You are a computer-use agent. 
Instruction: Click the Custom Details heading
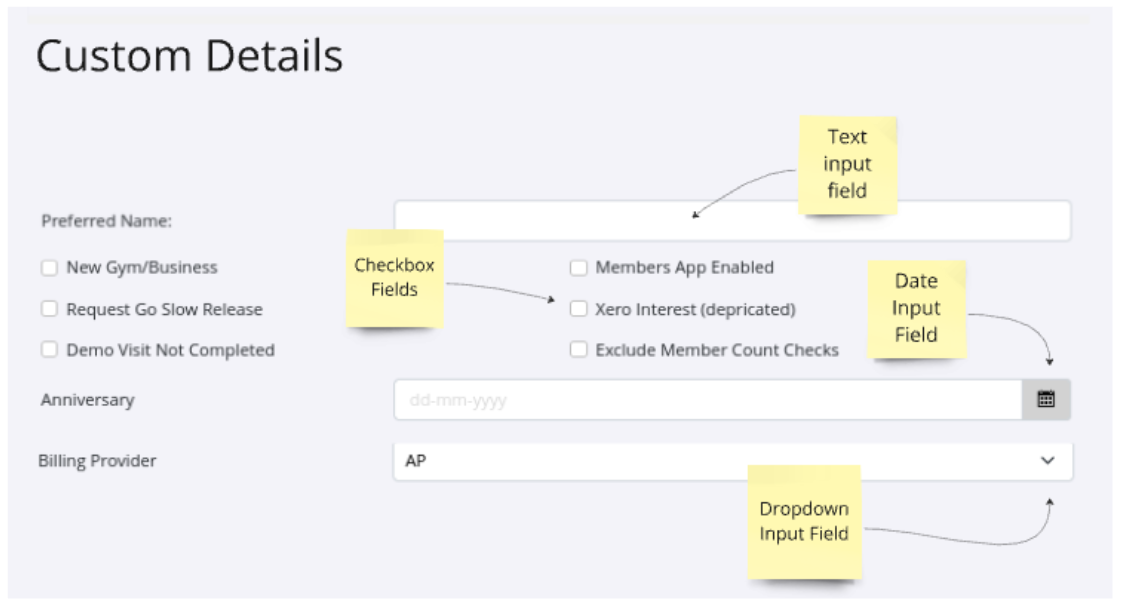coord(189,57)
